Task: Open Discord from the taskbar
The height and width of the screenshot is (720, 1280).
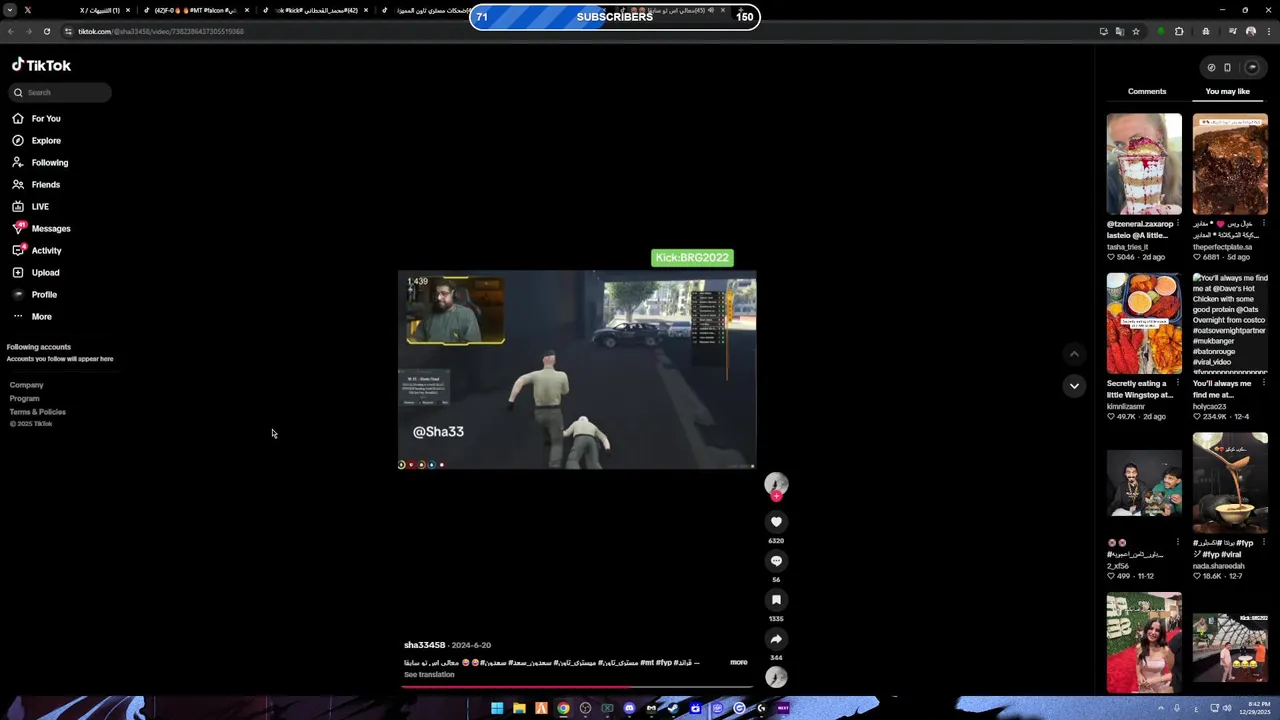Action: [629, 708]
